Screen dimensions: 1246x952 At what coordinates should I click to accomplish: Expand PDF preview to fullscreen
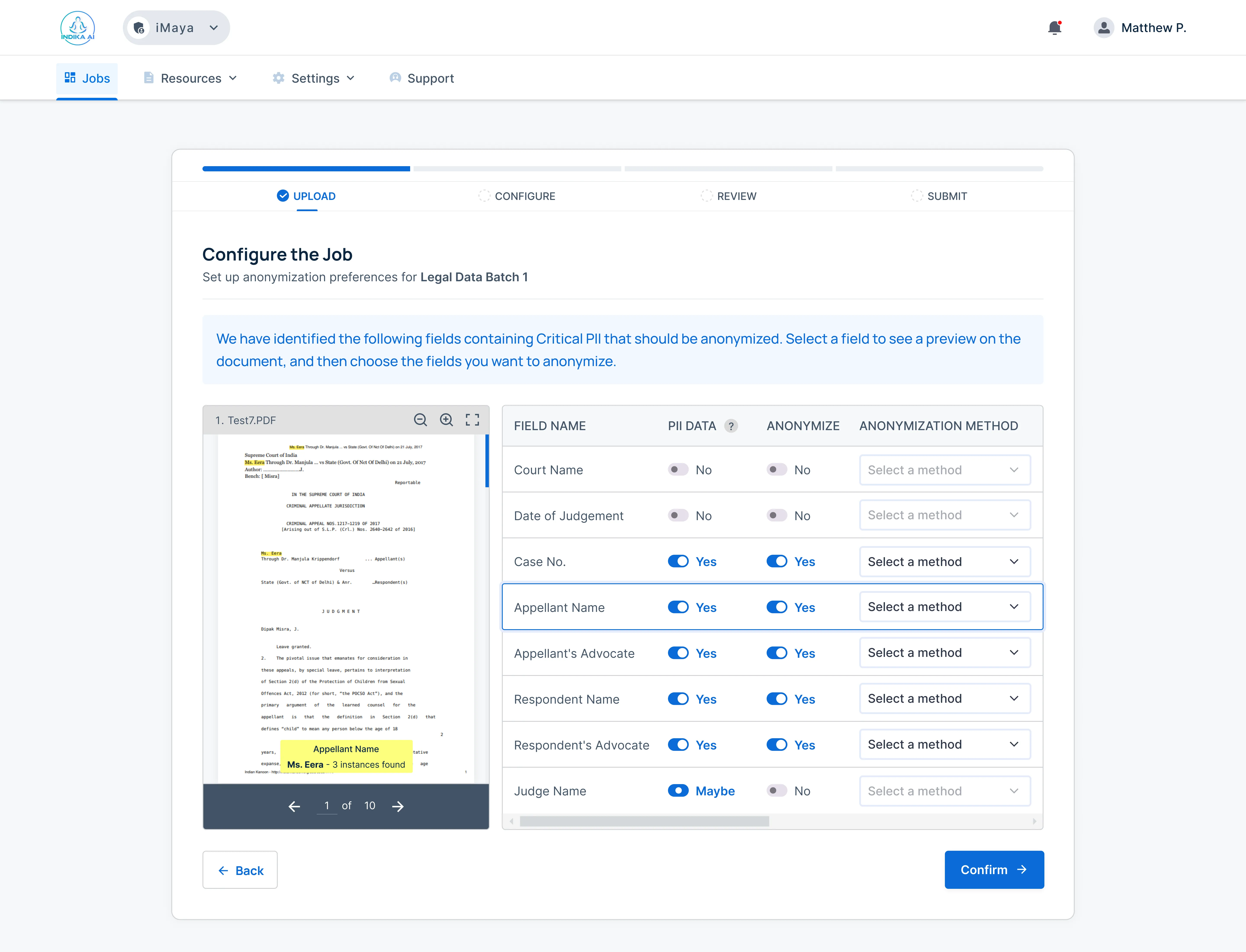click(x=472, y=420)
